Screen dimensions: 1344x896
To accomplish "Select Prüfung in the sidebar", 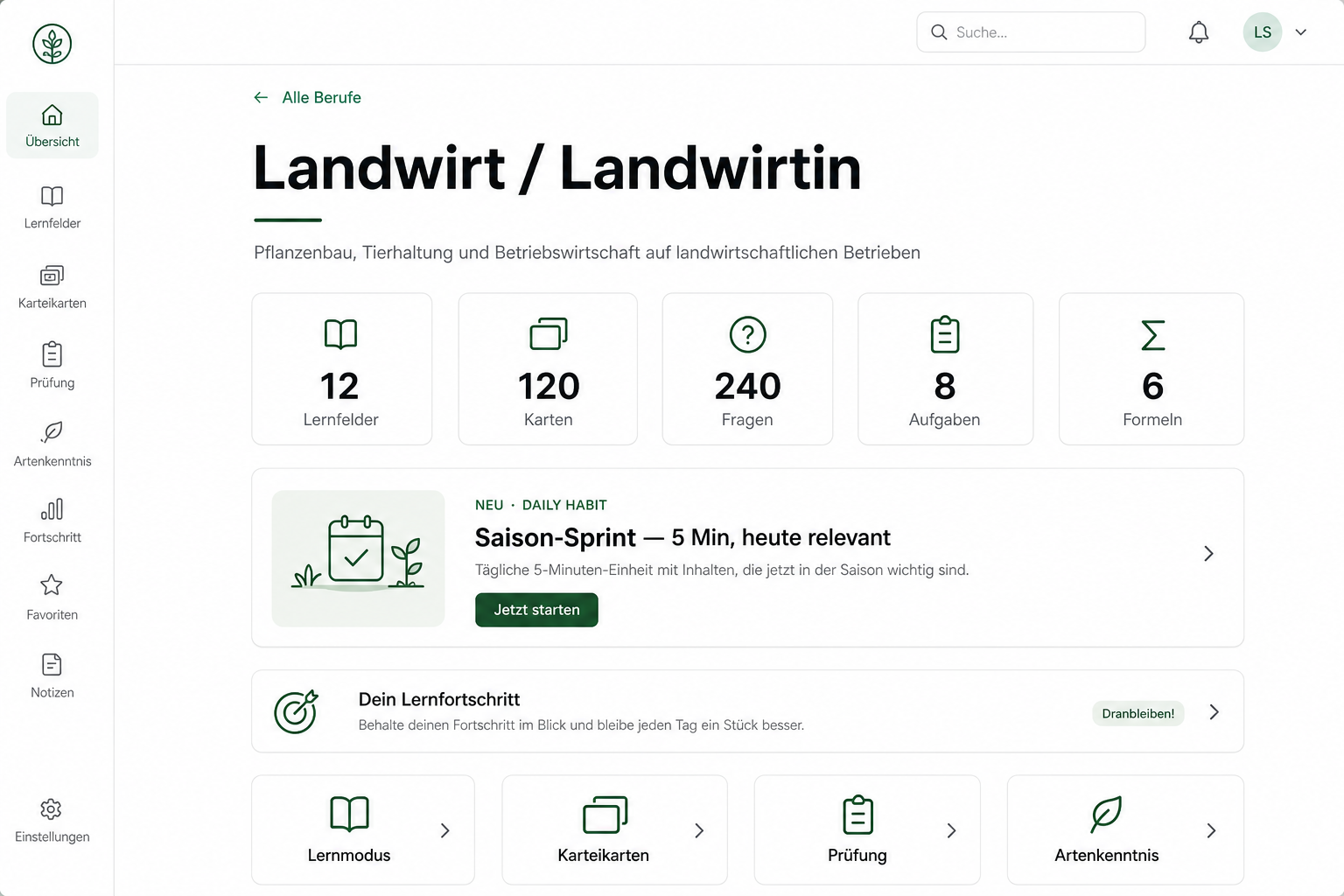I will click(x=52, y=366).
